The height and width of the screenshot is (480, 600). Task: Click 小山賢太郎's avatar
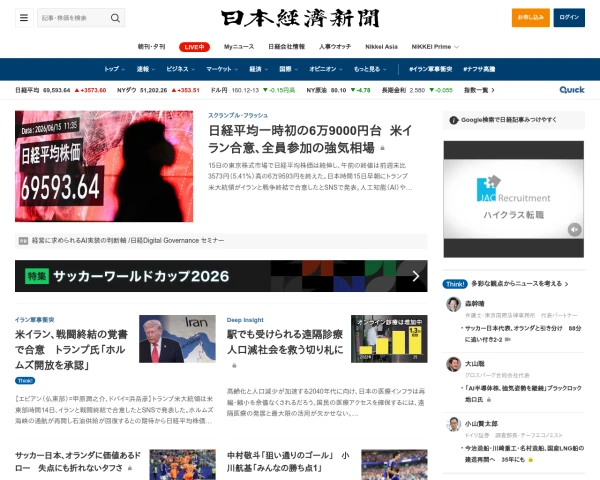click(x=453, y=424)
